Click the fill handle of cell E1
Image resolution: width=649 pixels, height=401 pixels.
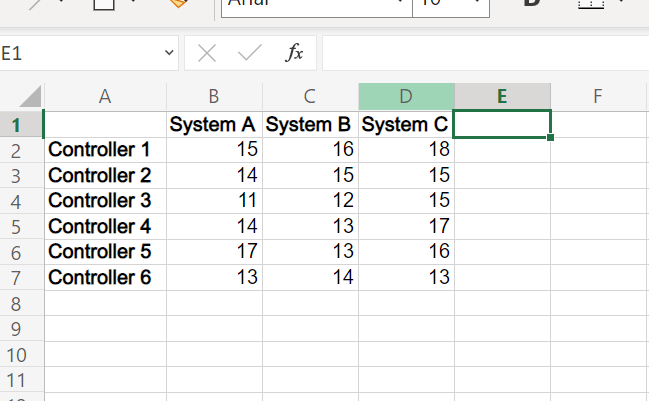(550, 137)
